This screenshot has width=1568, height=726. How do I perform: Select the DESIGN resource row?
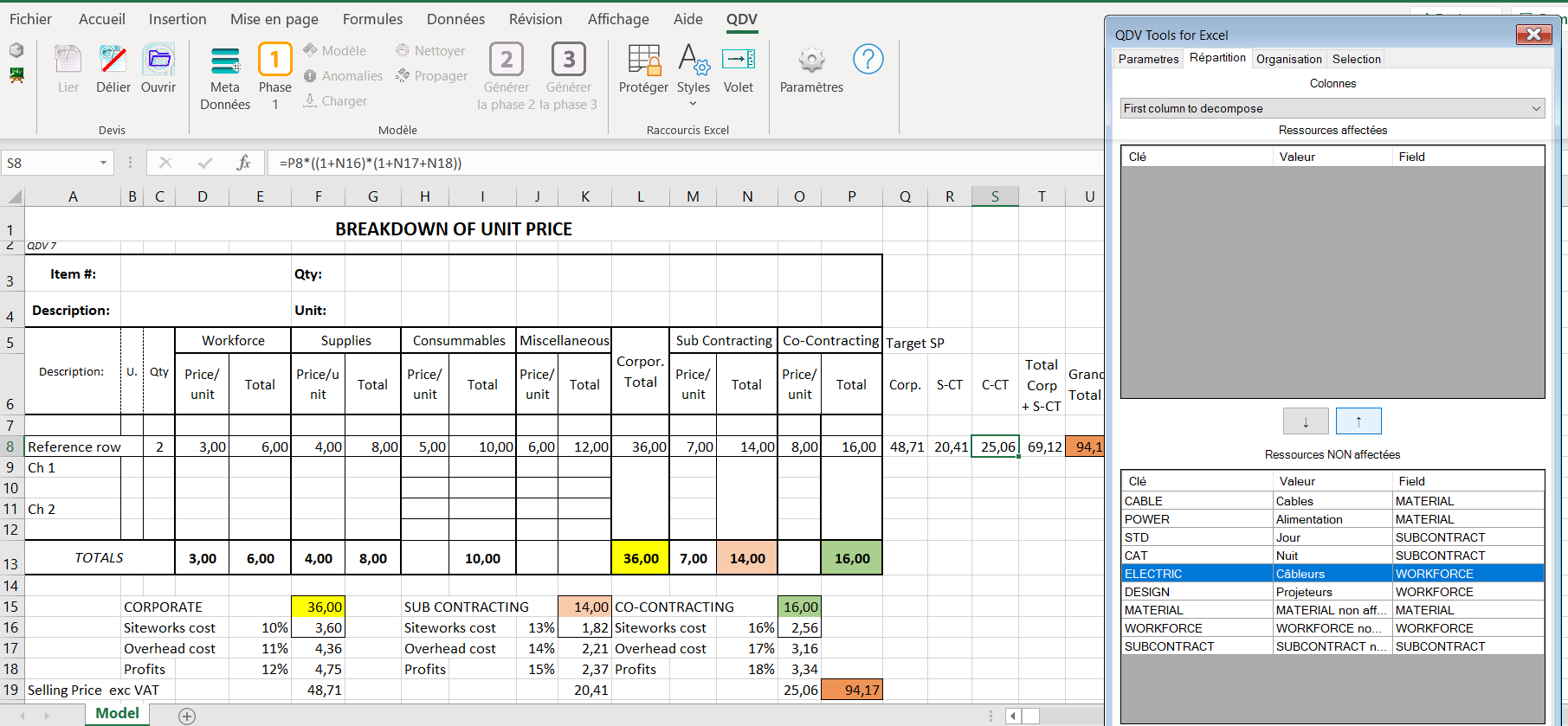pyautogui.click(x=1332, y=592)
